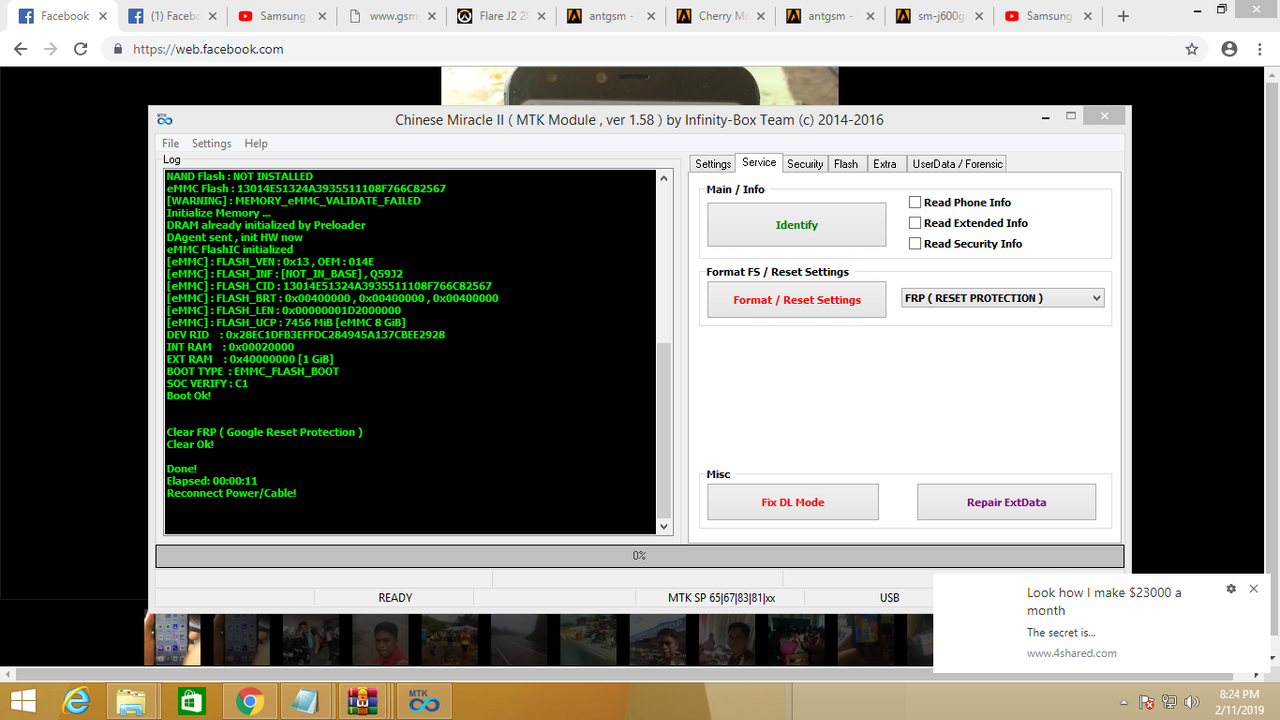1280x720 pixels.
Task: Click the Repair ExtData button
Action: click(x=1006, y=502)
